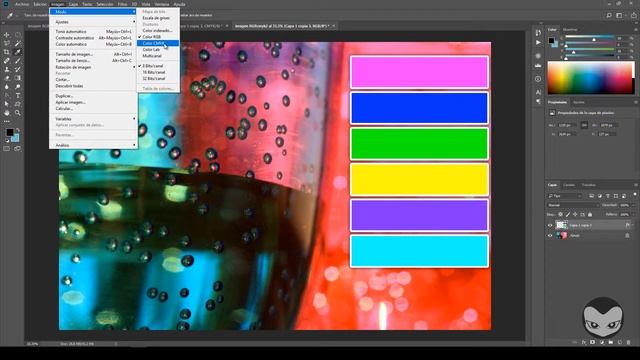Toggle Quick Mask mode
This screenshot has width=640, height=360.
(x=7, y=149)
